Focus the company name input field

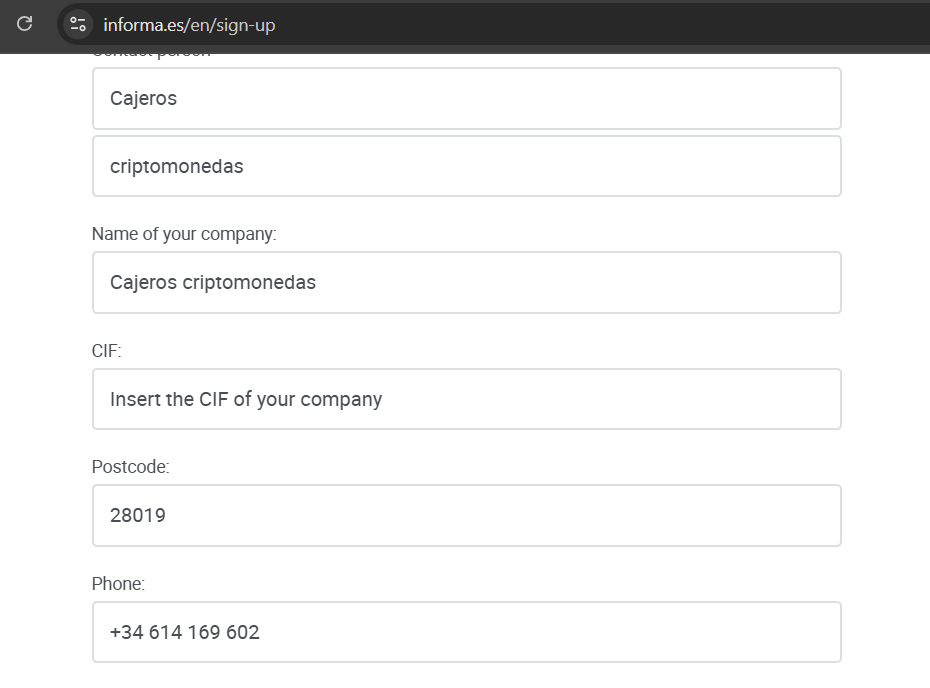(x=467, y=282)
